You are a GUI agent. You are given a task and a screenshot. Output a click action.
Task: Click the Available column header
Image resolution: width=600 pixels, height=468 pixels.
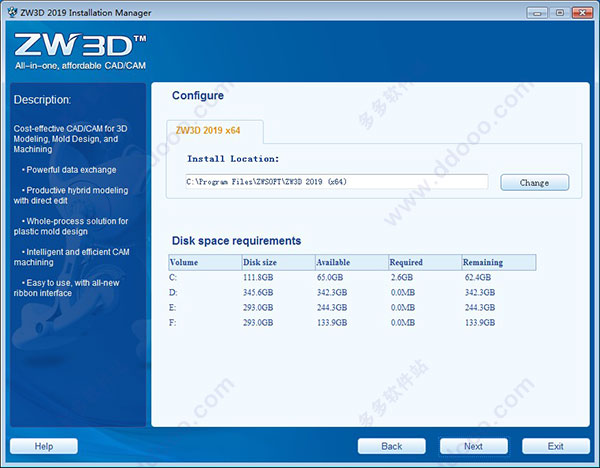(352, 262)
